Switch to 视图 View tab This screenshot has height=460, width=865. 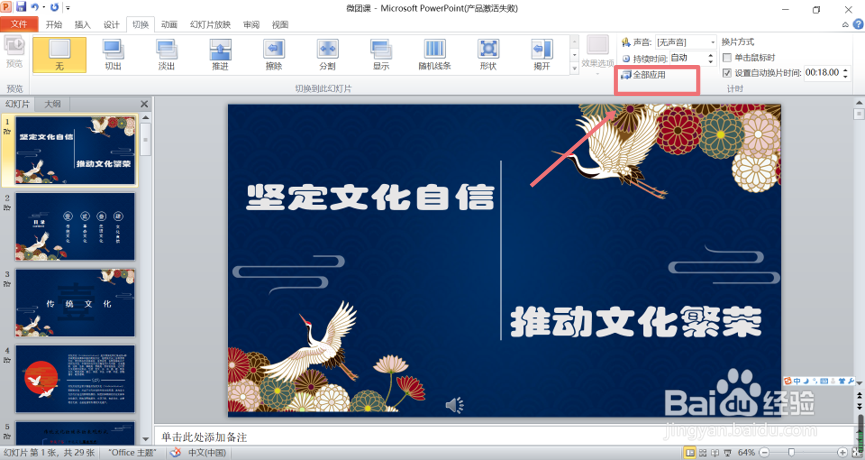point(280,25)
